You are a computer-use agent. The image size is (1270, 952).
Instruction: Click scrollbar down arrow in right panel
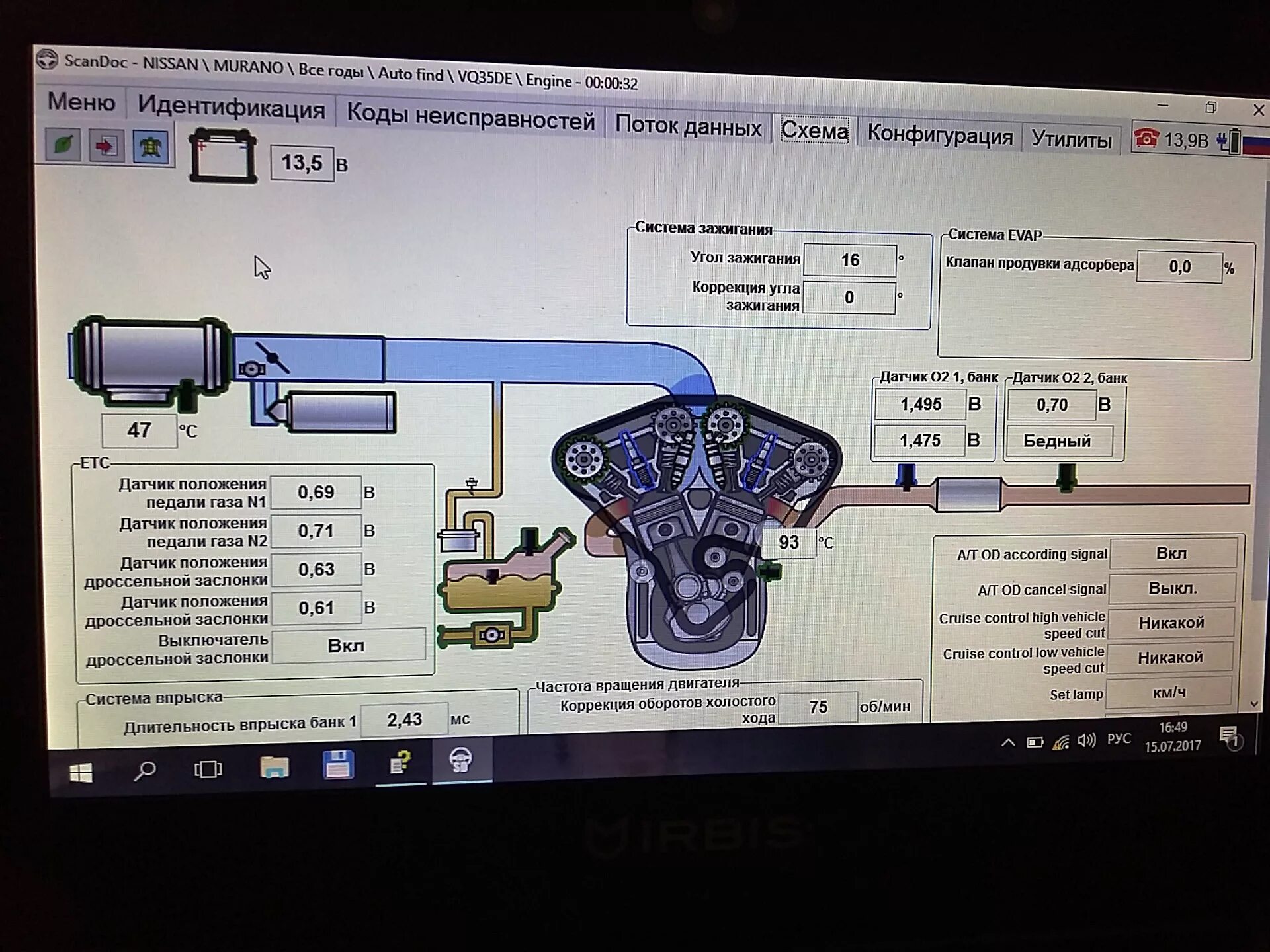pyautogui.click(x=1254, y=705)
